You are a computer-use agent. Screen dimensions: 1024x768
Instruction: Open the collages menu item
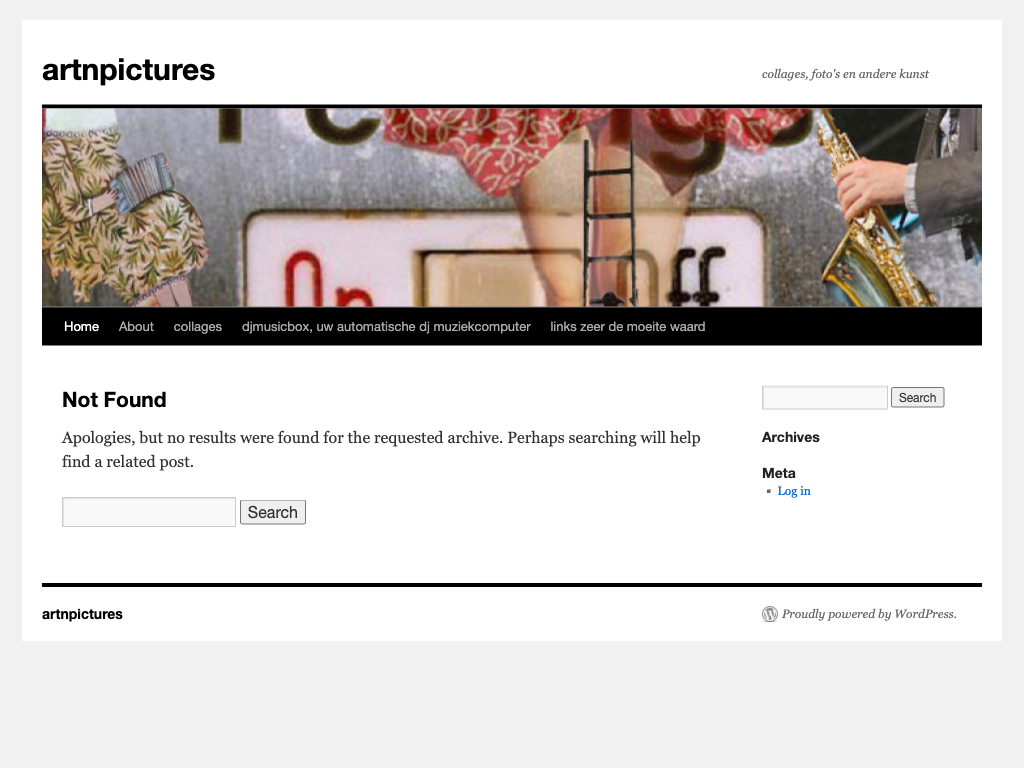(x=197, y=327)
